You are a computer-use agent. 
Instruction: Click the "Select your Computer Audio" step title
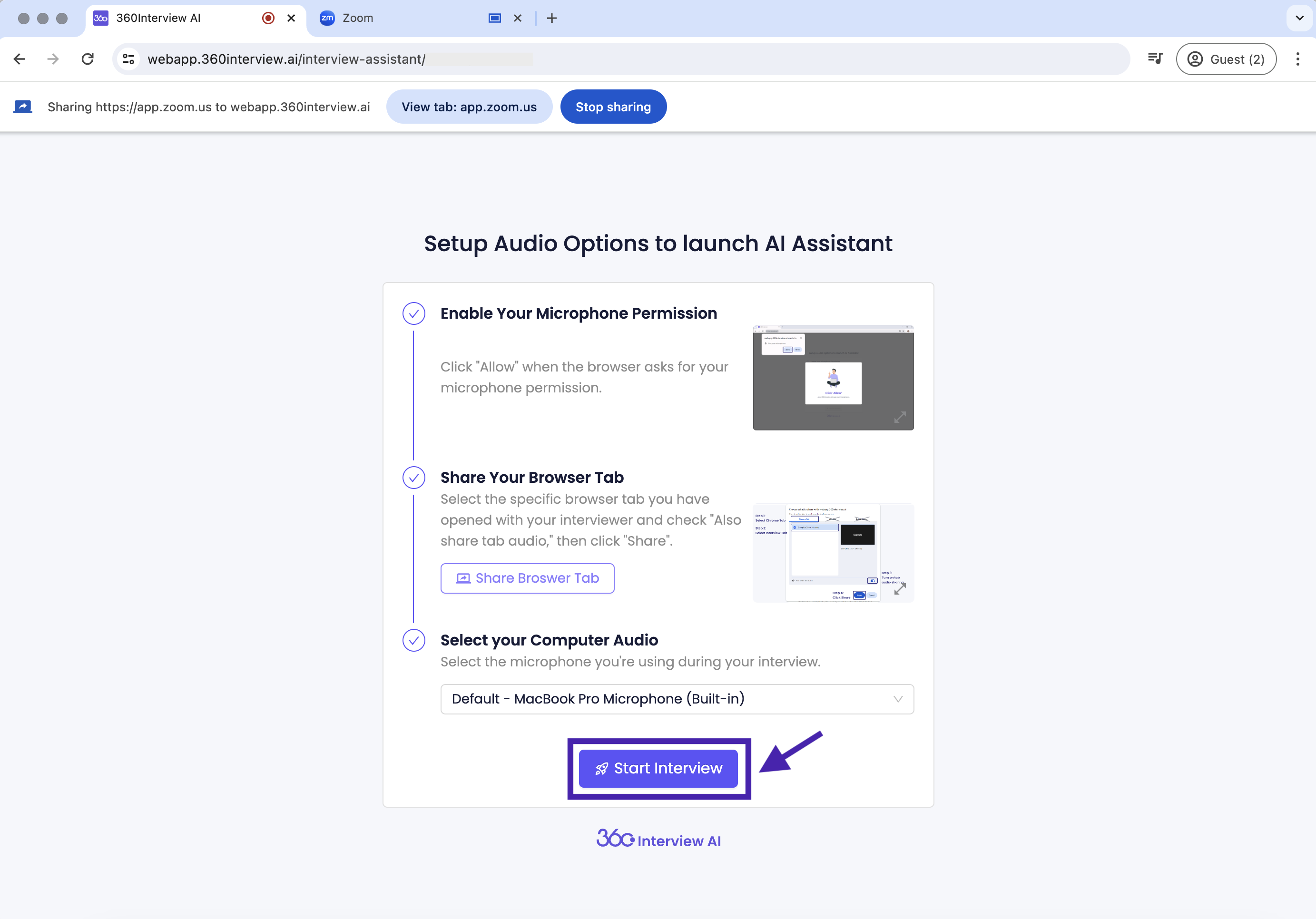549,640
